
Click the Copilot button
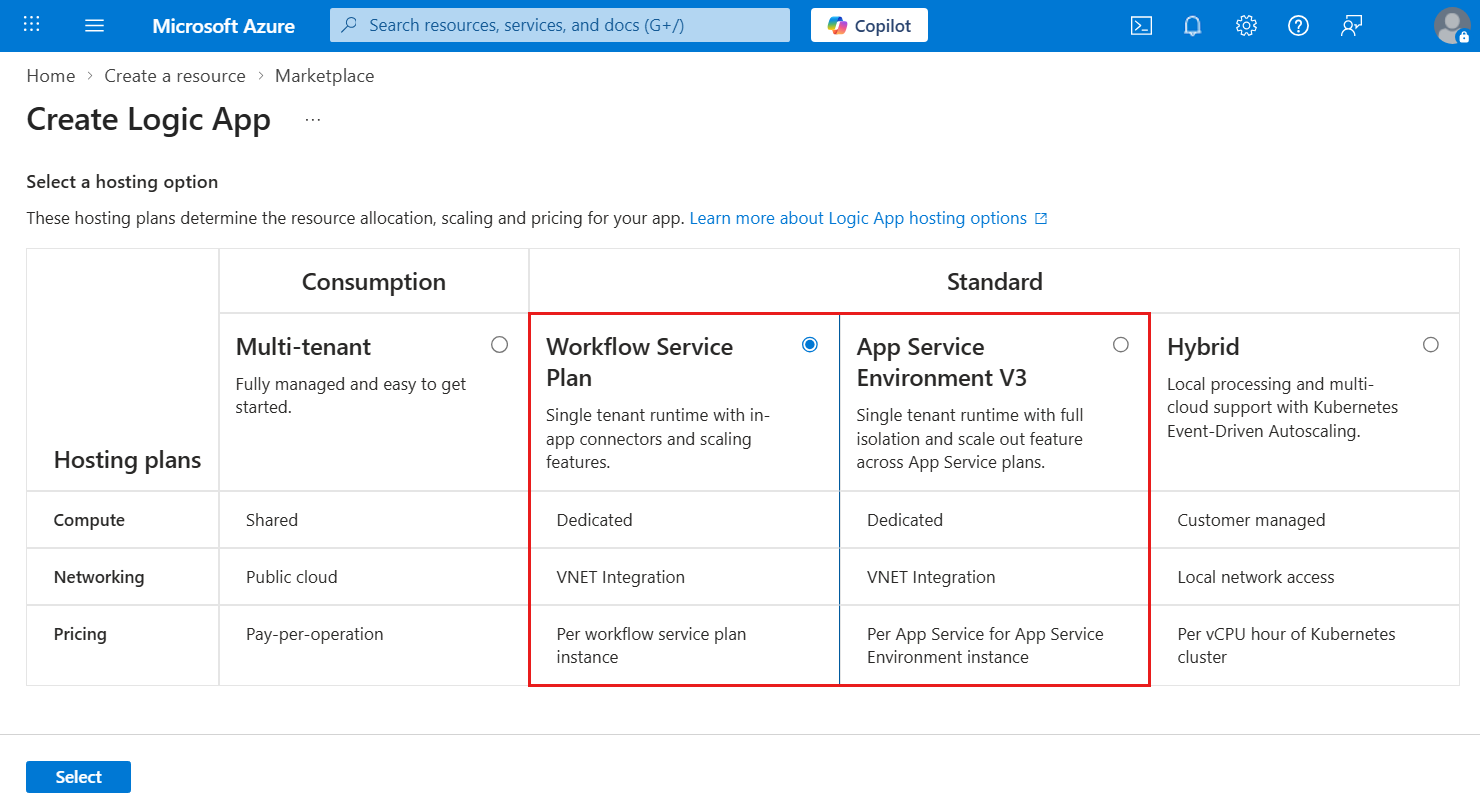tap(869, 25)
